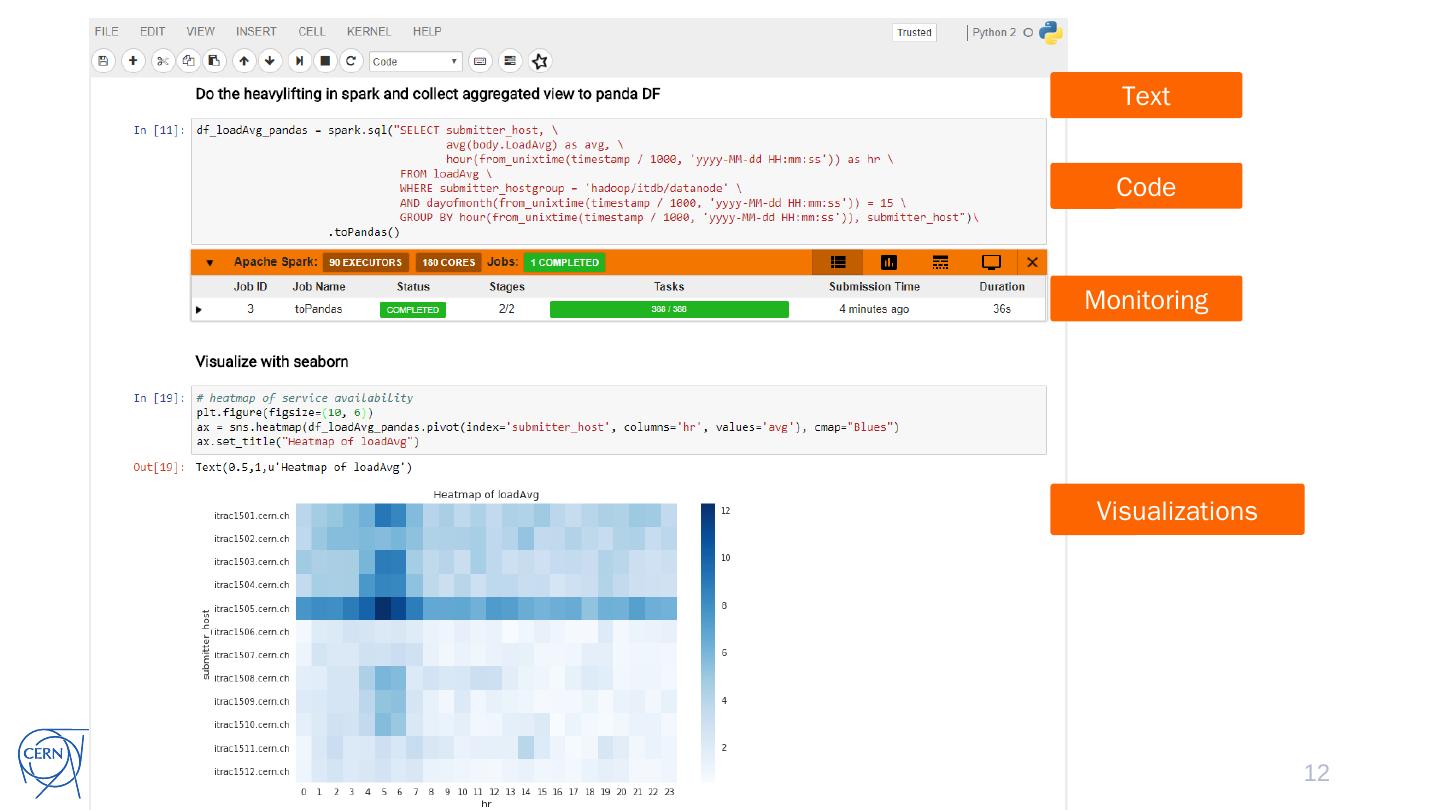
Task: Click the toPandas job name cell
Action: (x=318, y=310)
